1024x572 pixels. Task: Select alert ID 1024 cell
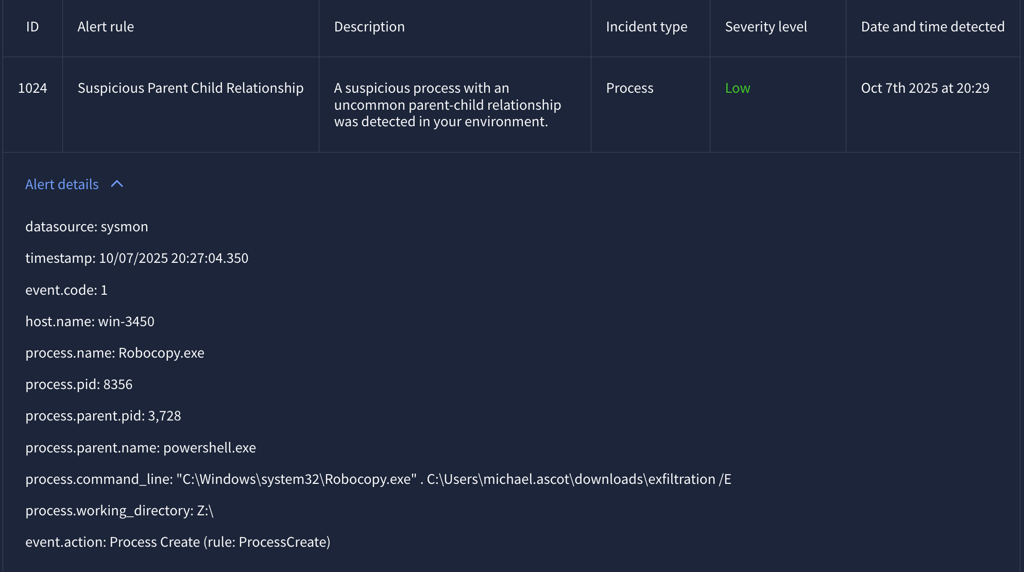pos(32,88)
